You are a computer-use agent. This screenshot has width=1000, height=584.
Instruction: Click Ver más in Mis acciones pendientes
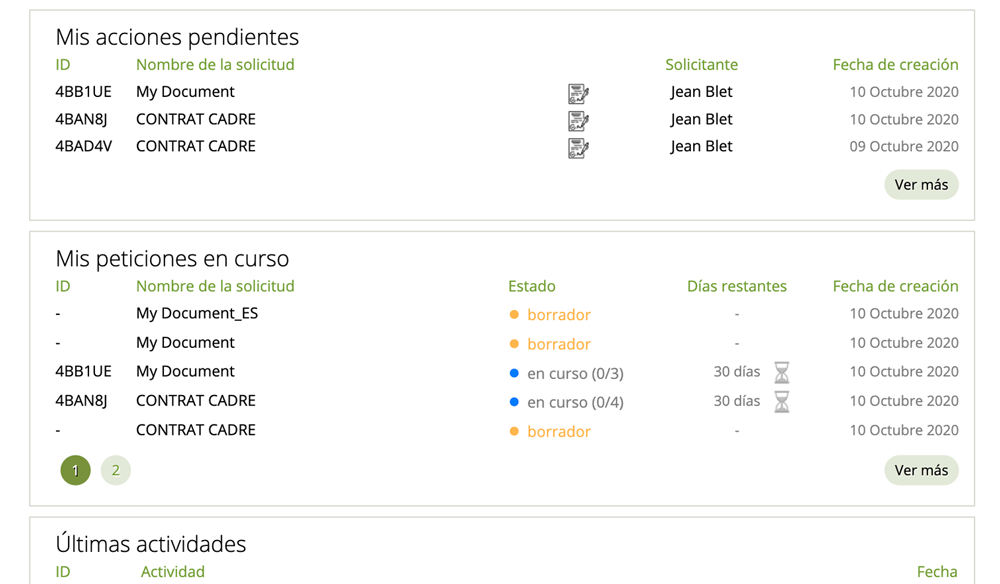[921, 184]
